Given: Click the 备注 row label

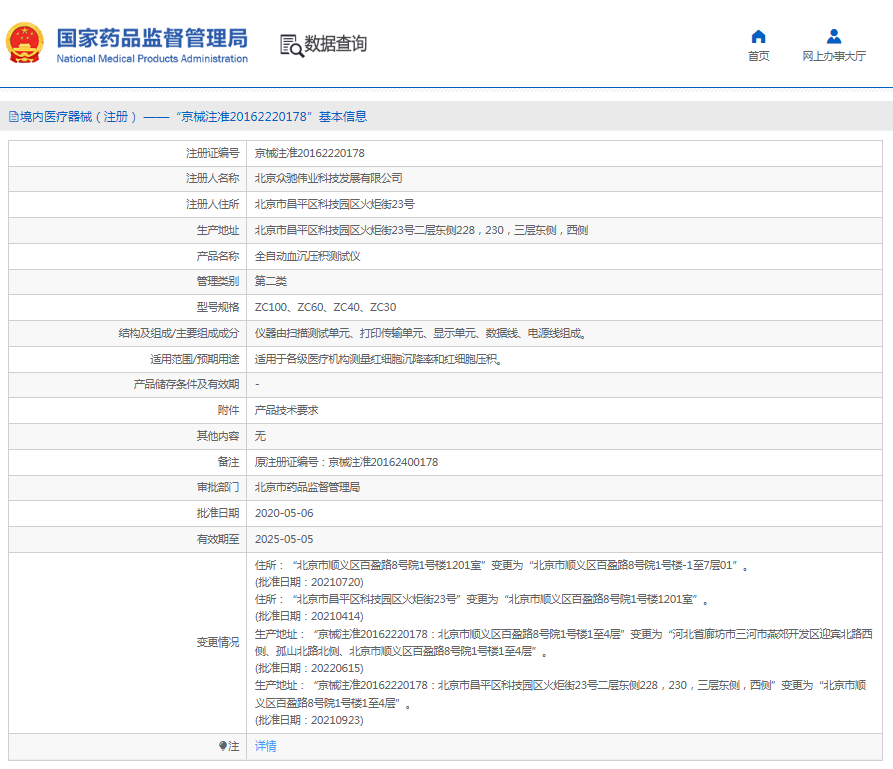Looking at the screenshot, I should point(229,462).
